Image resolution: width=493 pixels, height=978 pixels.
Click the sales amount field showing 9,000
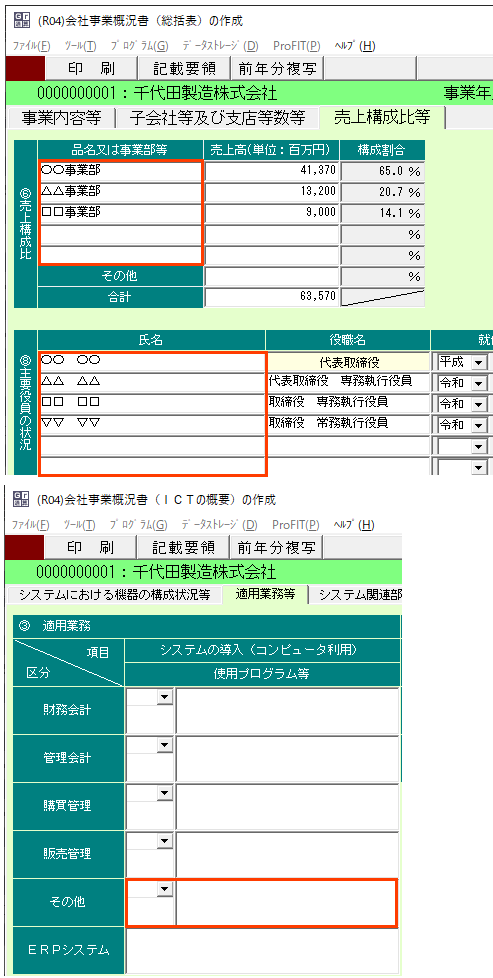coord(272,213)
